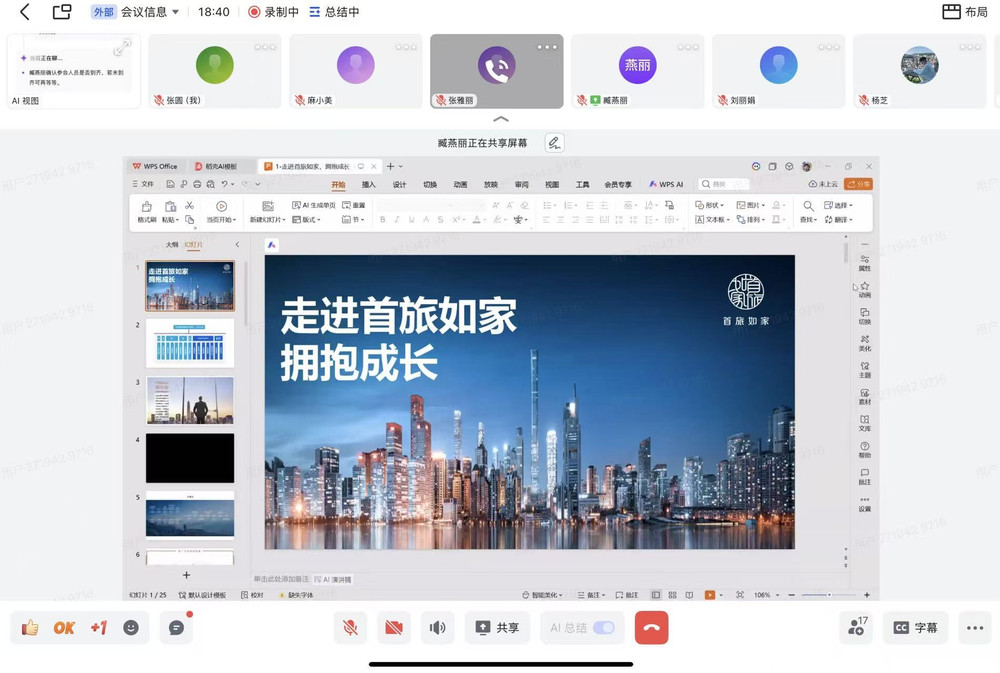Viewport: 1000px width, 673px height.
Task: Unmute the microphone
Action: (x=350, y=628)
